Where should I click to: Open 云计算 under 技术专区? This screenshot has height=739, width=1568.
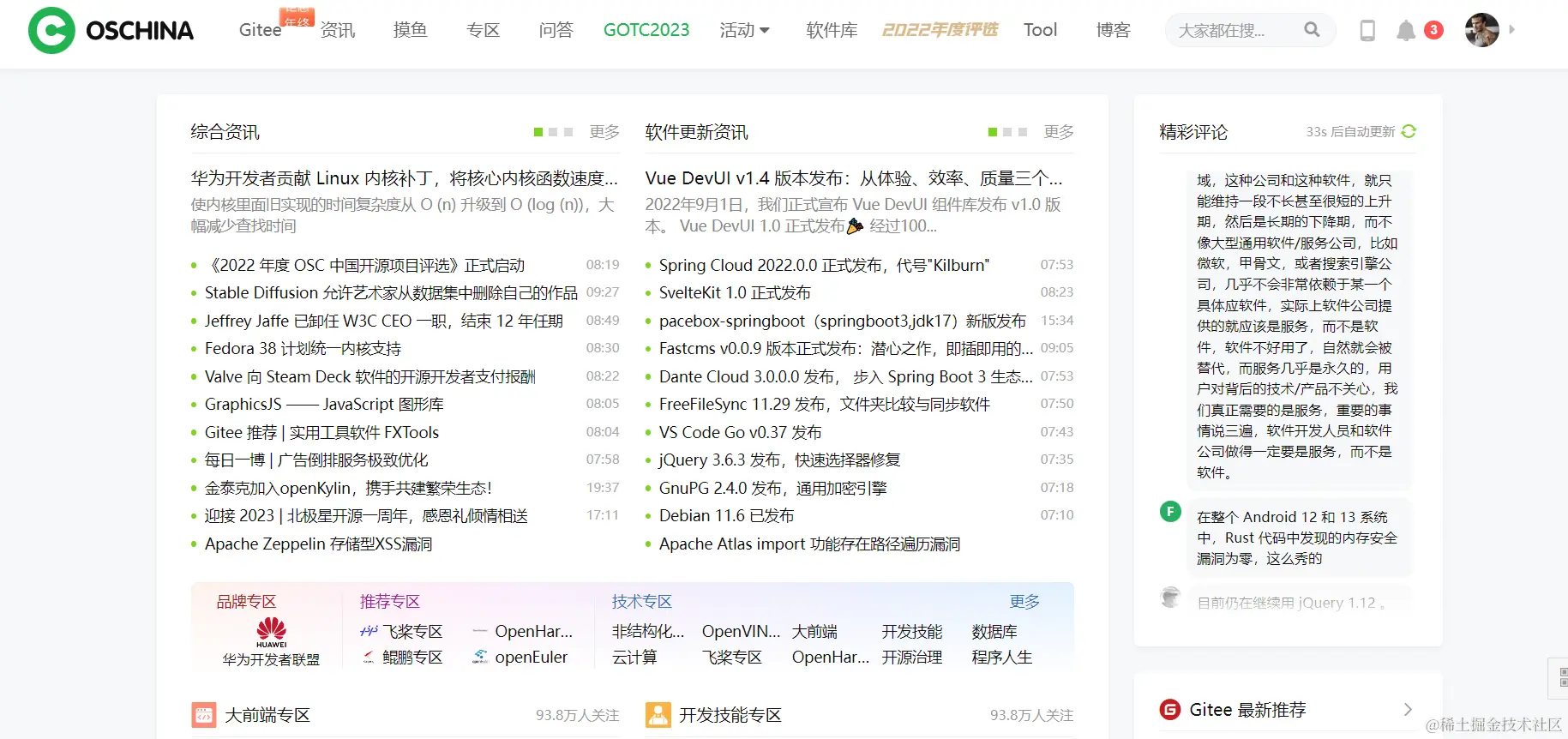point(634,658)
